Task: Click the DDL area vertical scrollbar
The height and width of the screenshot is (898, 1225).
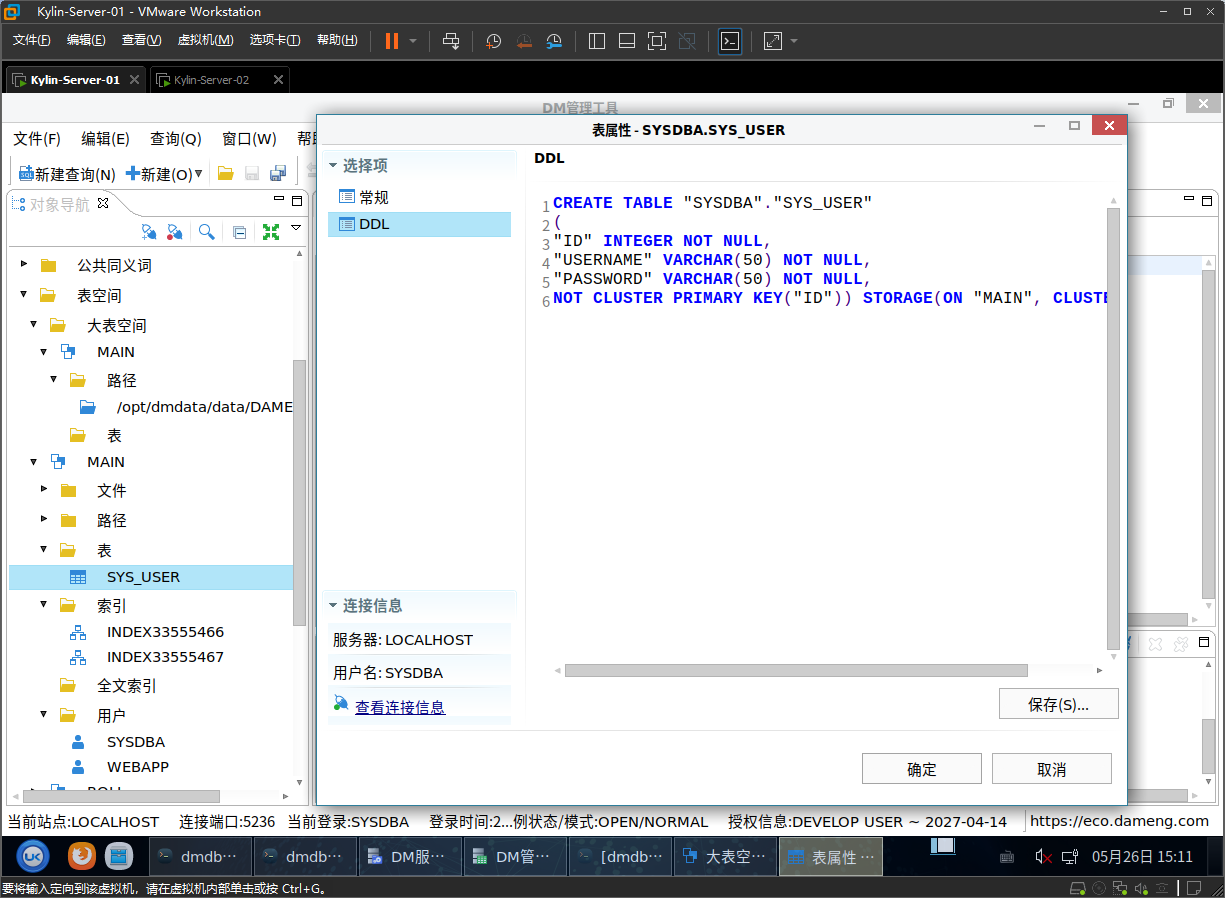Action: pos(1113,430)
